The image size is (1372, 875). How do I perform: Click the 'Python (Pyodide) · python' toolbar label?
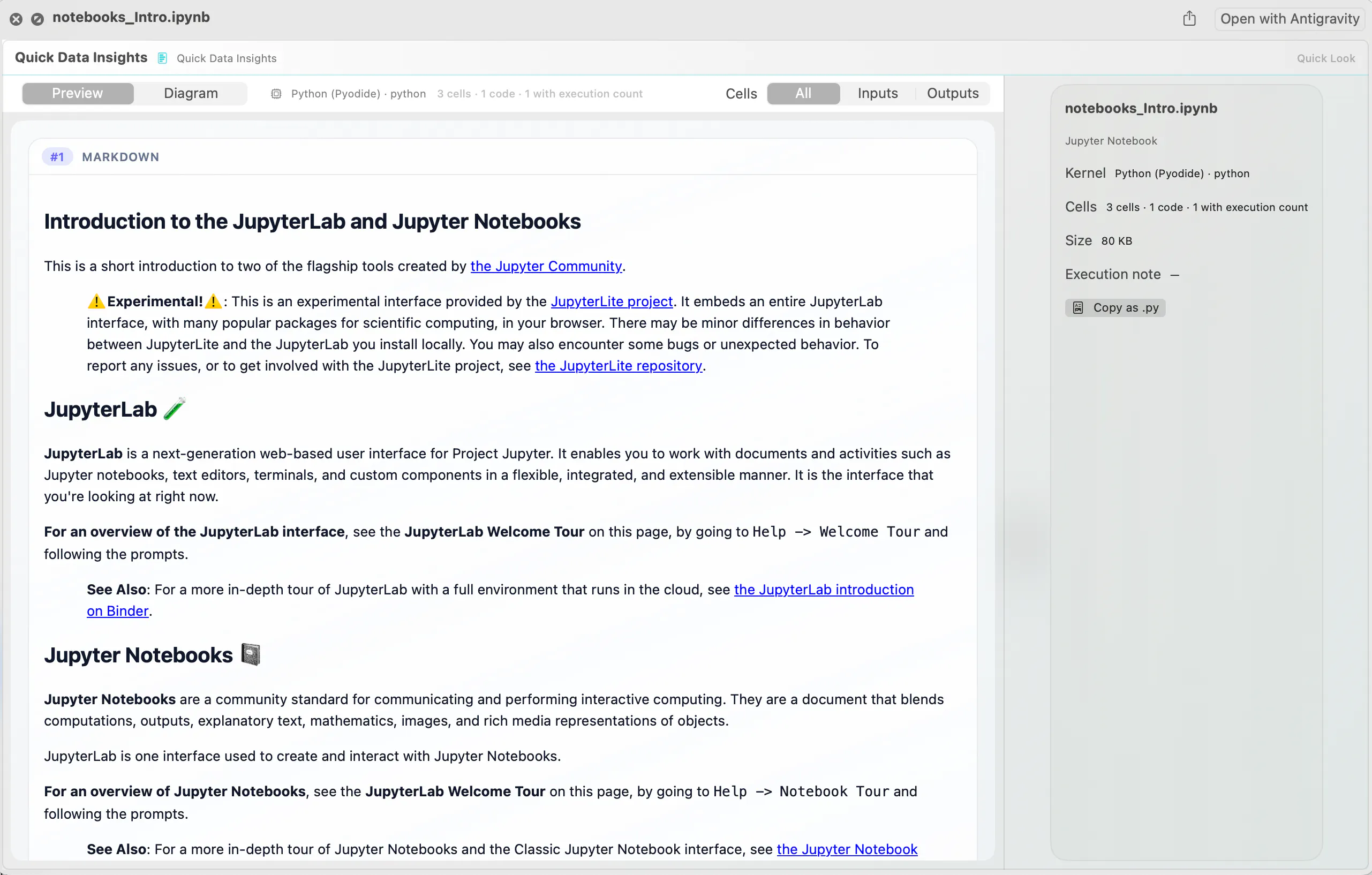tap(358, 93)
